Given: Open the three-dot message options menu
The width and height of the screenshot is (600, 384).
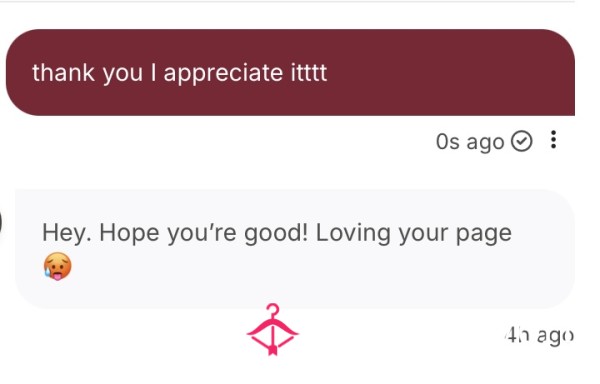Looking at the screenshot, I should pyautogui.click(x=553, y=140).
